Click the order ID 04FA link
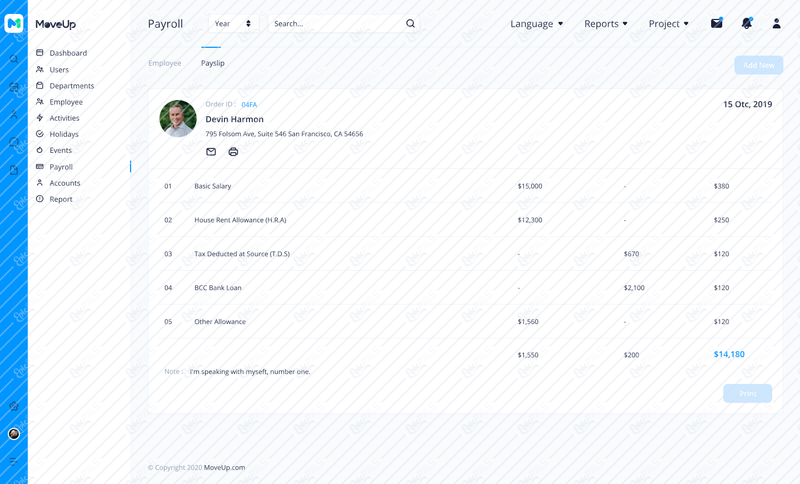Viewport: 800px width, 484px height. pos(249,104)
